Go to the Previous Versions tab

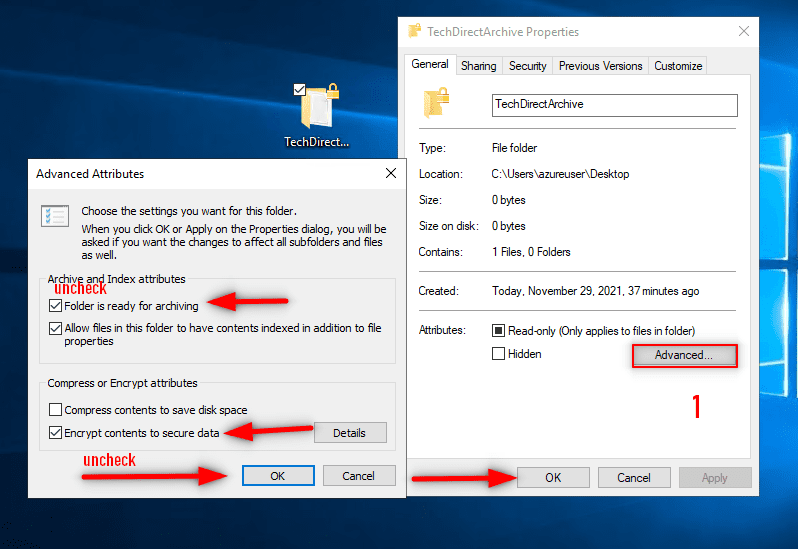click(x=600, y=66)
